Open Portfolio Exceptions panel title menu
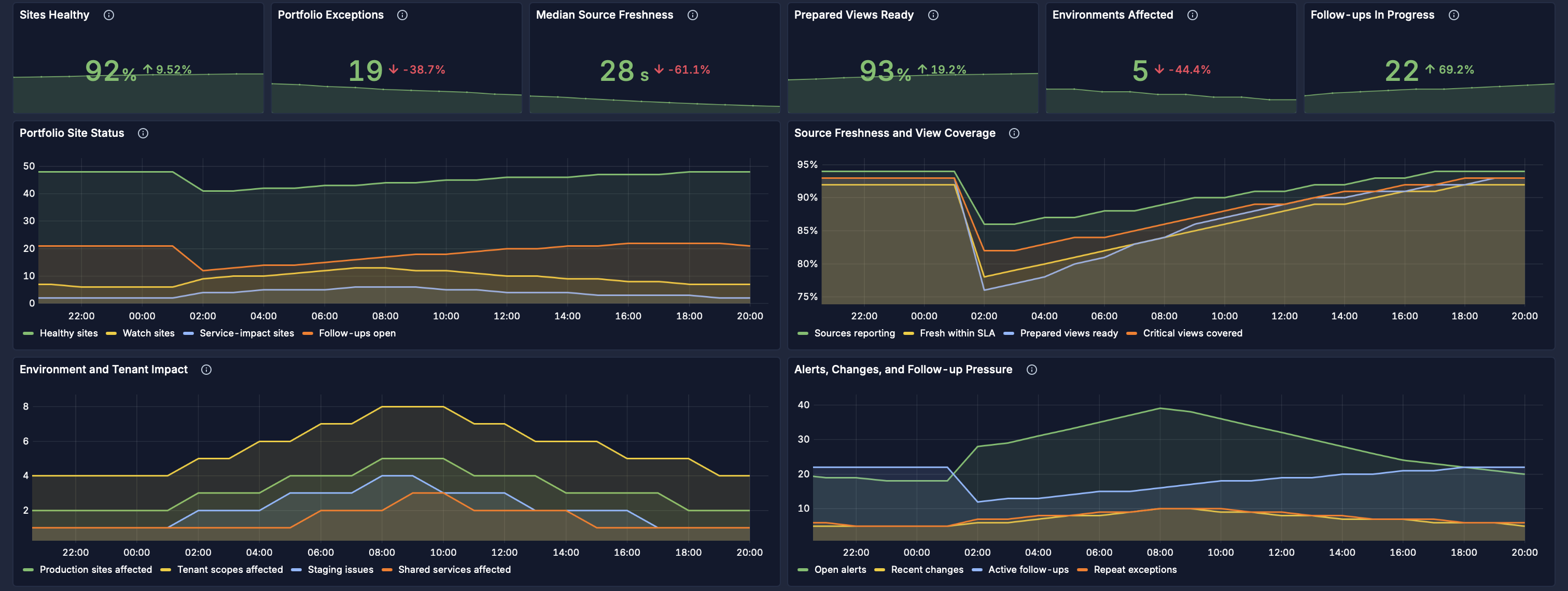 coord(330,15)
